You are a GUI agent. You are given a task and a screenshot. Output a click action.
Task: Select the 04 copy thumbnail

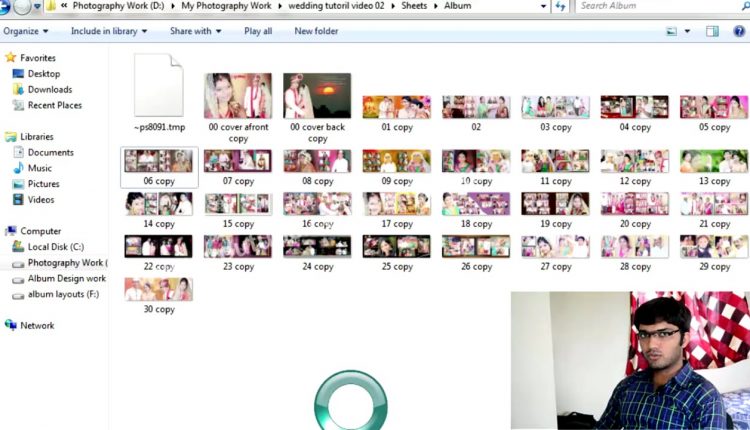[x=635, y=107]
